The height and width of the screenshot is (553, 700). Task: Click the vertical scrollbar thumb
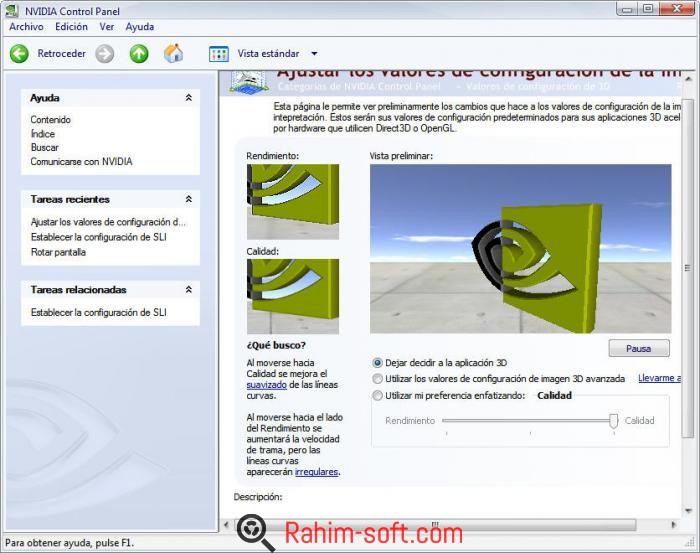pos(688,268)
